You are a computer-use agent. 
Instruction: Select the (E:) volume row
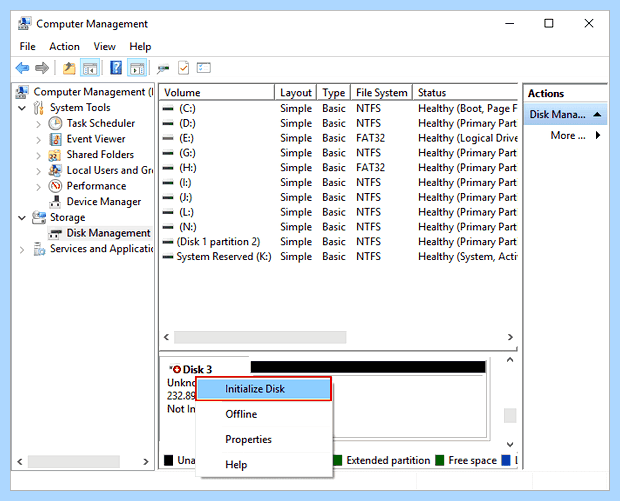coord(339,138)
